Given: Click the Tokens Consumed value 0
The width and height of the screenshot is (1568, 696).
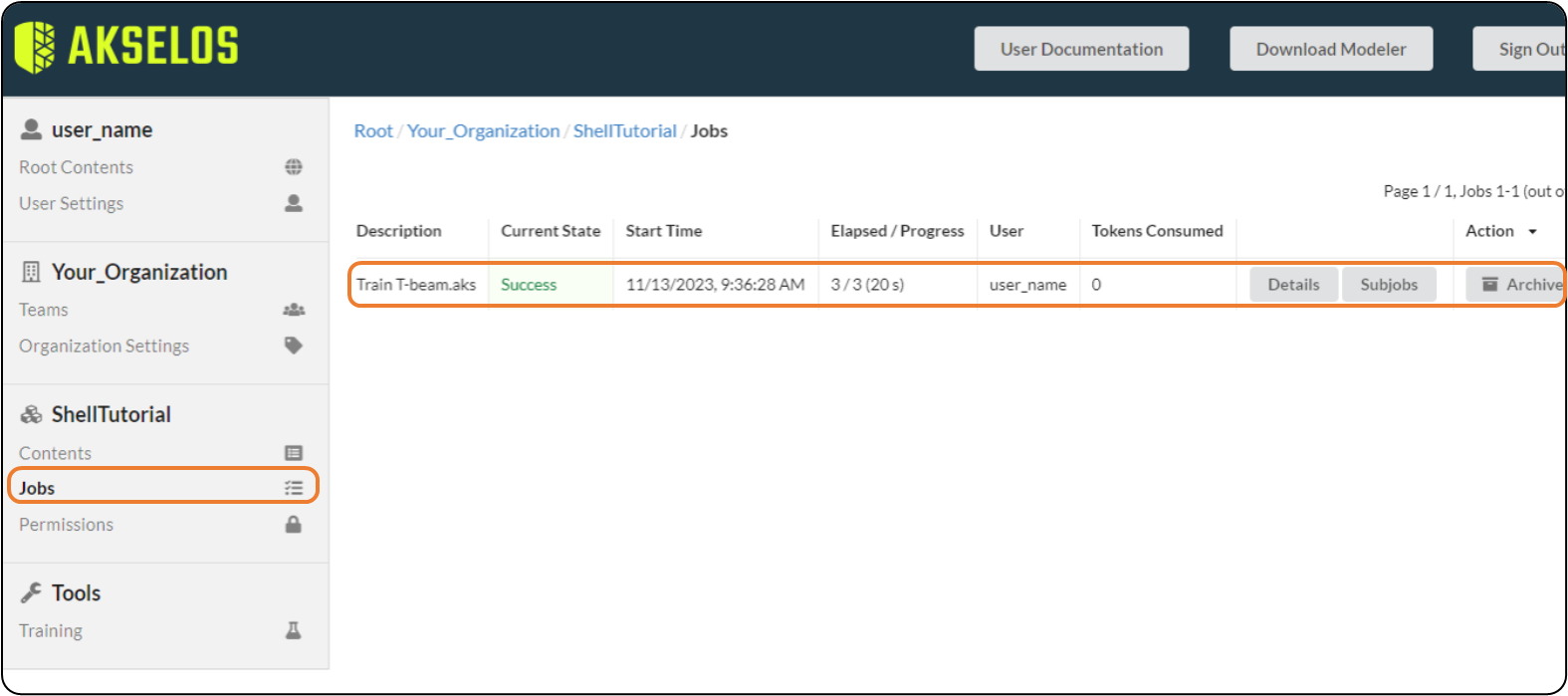Looking at the screenshot, I should [x=1096, y=285].
